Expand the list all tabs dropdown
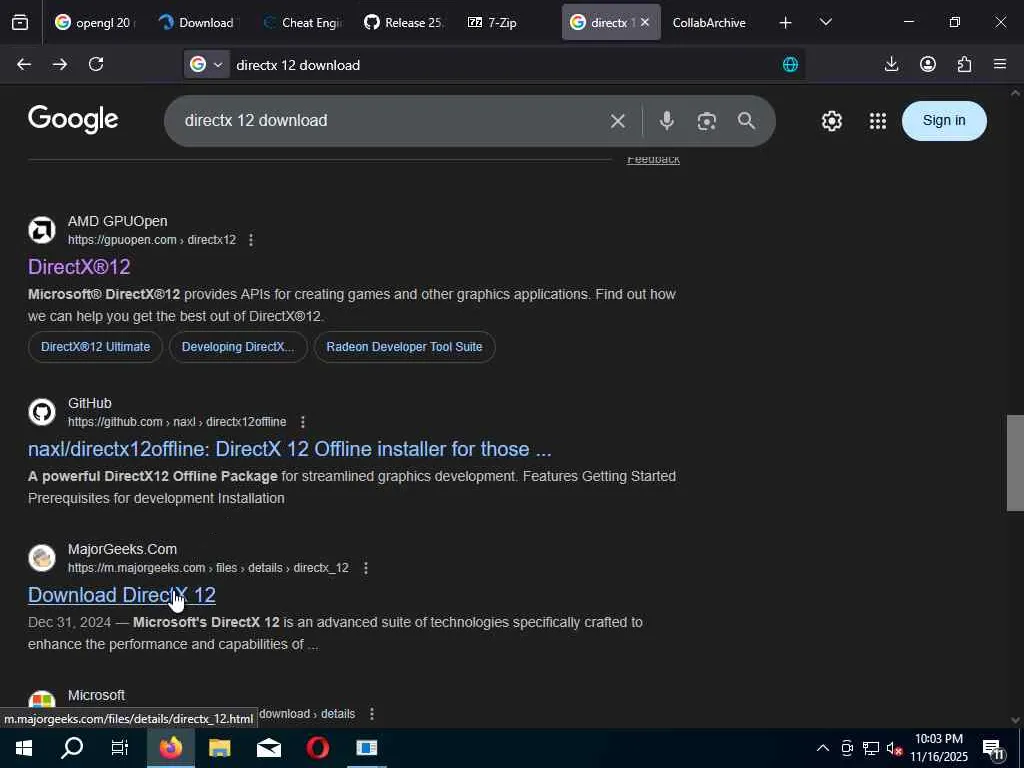Viewport: 1024px width, 768px height. pos(825,22)
